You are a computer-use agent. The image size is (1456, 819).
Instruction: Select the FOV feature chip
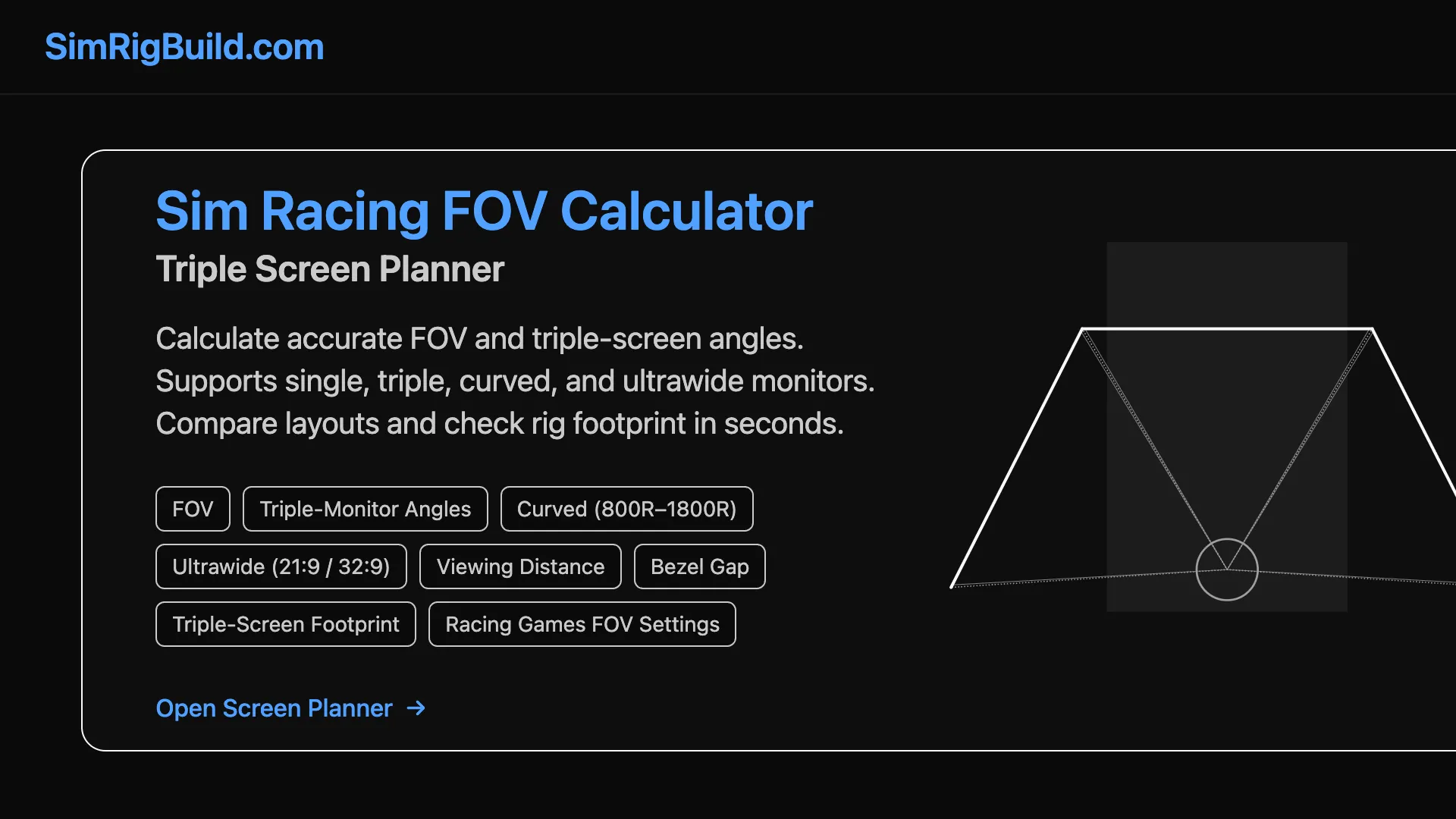(x=192, y=509)
